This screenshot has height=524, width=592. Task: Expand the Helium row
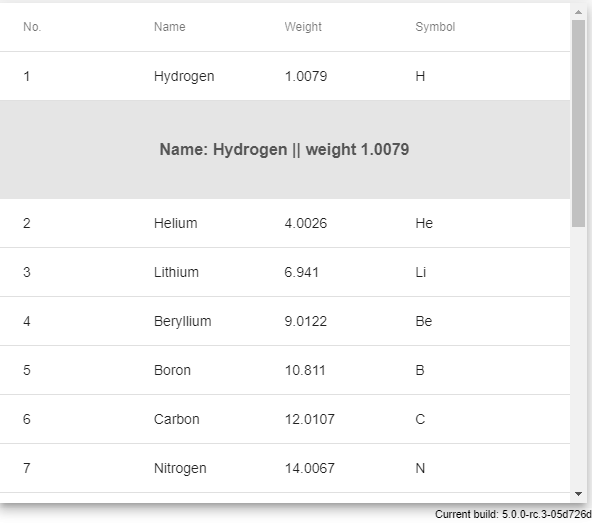tap(285, 223)
